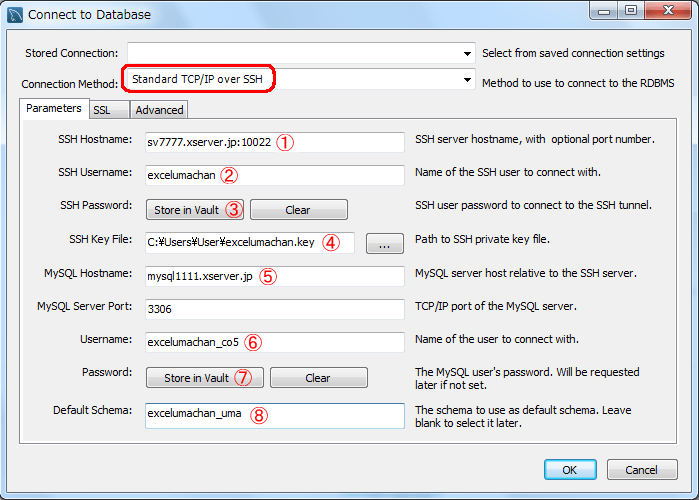Cancel the Connect to Database dialog
699x500 pixels.
click(x=641, y=470)
